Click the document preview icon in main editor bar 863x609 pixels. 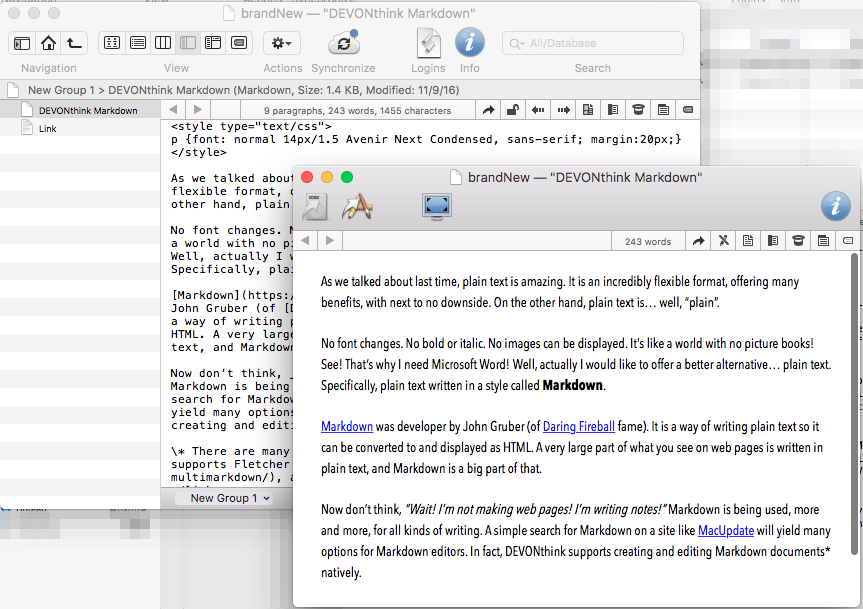(588, 110)
